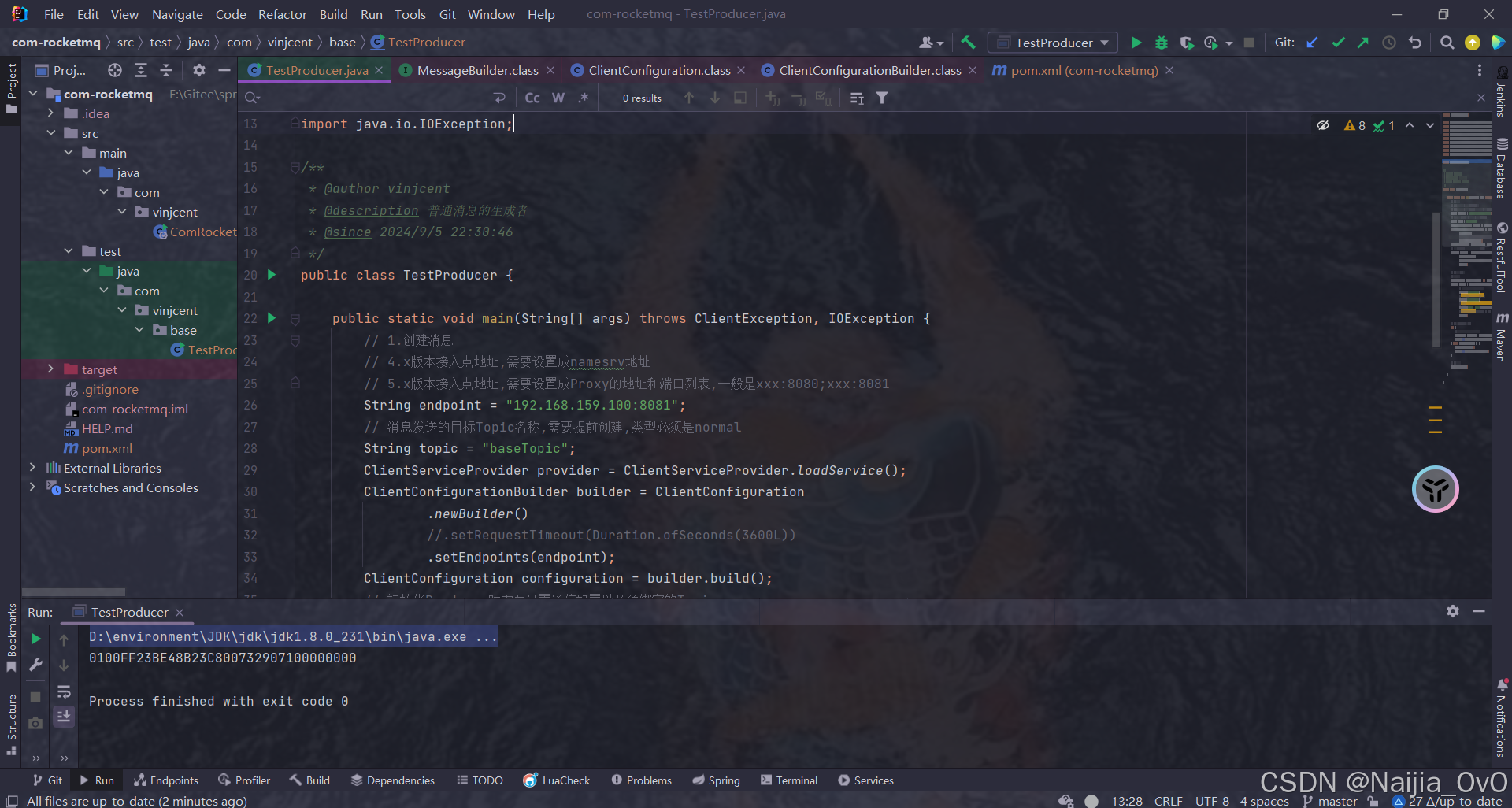Run with Coverage icon in toolbar
Image resolution: width=1512 pixels, height=808 pixels.
click(x=1187, y=43)
